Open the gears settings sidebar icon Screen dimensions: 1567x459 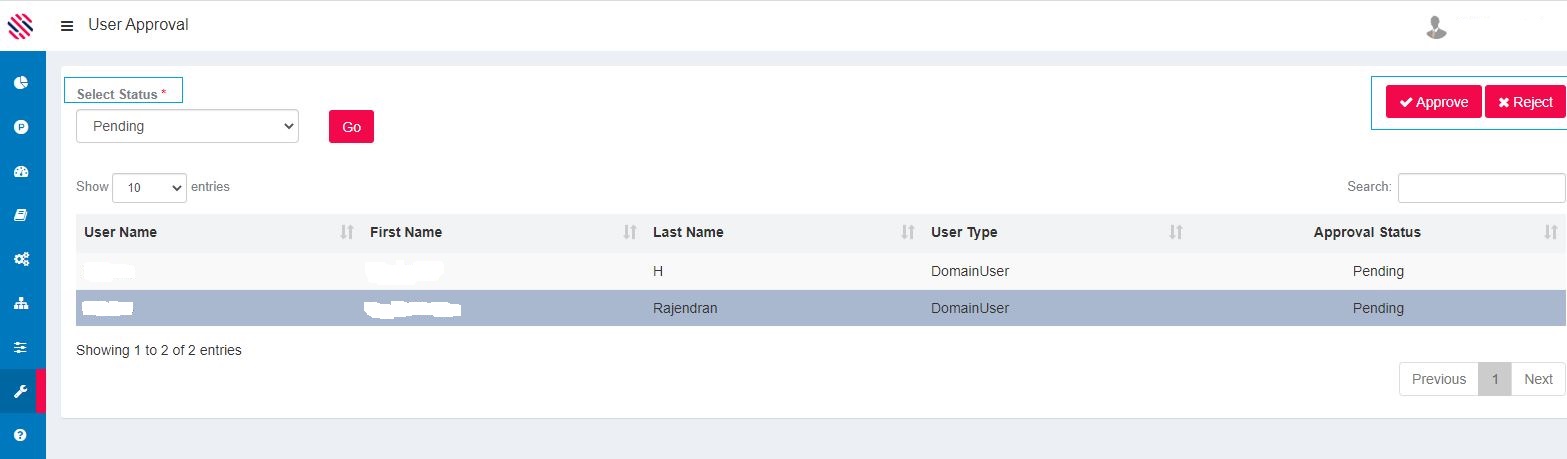tap(21, 259)
